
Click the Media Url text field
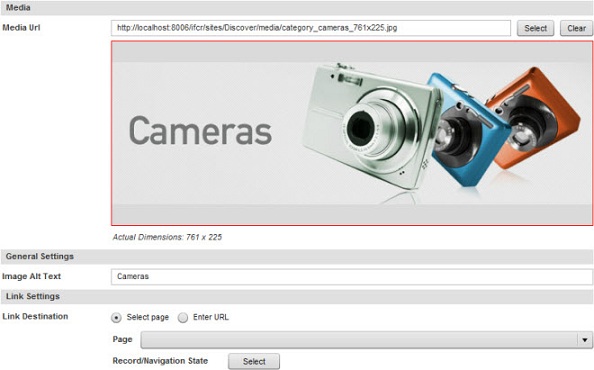coord(311,28)
